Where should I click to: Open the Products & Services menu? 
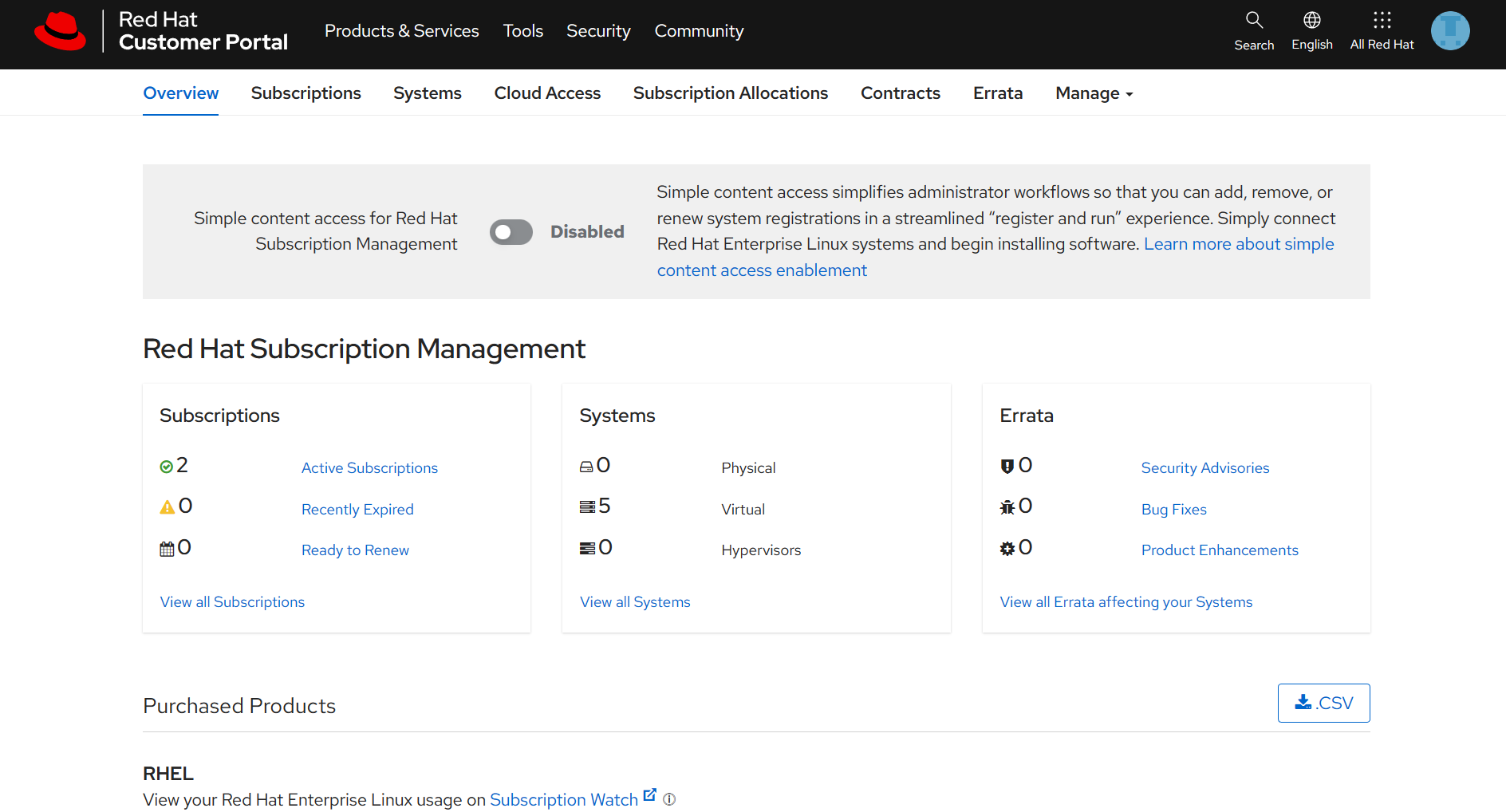(401, 31)
